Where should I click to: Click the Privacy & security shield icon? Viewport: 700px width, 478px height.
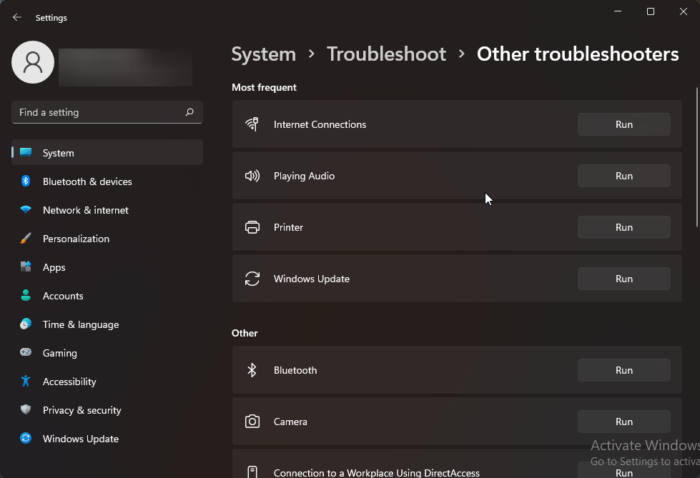[26, 410]
